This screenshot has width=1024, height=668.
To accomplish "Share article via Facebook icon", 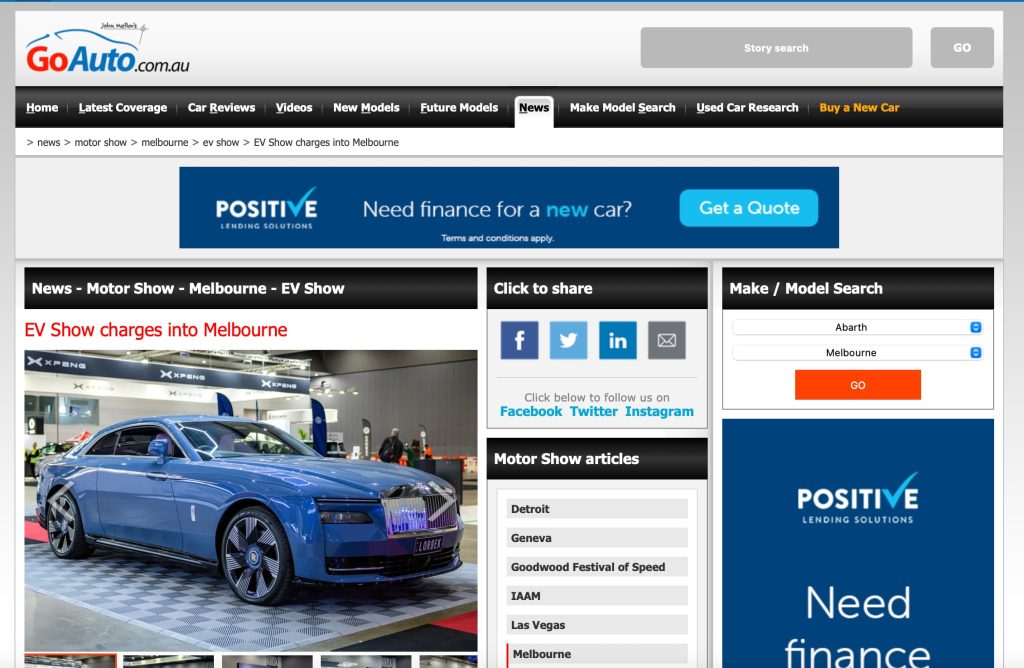I will [519, 340].
